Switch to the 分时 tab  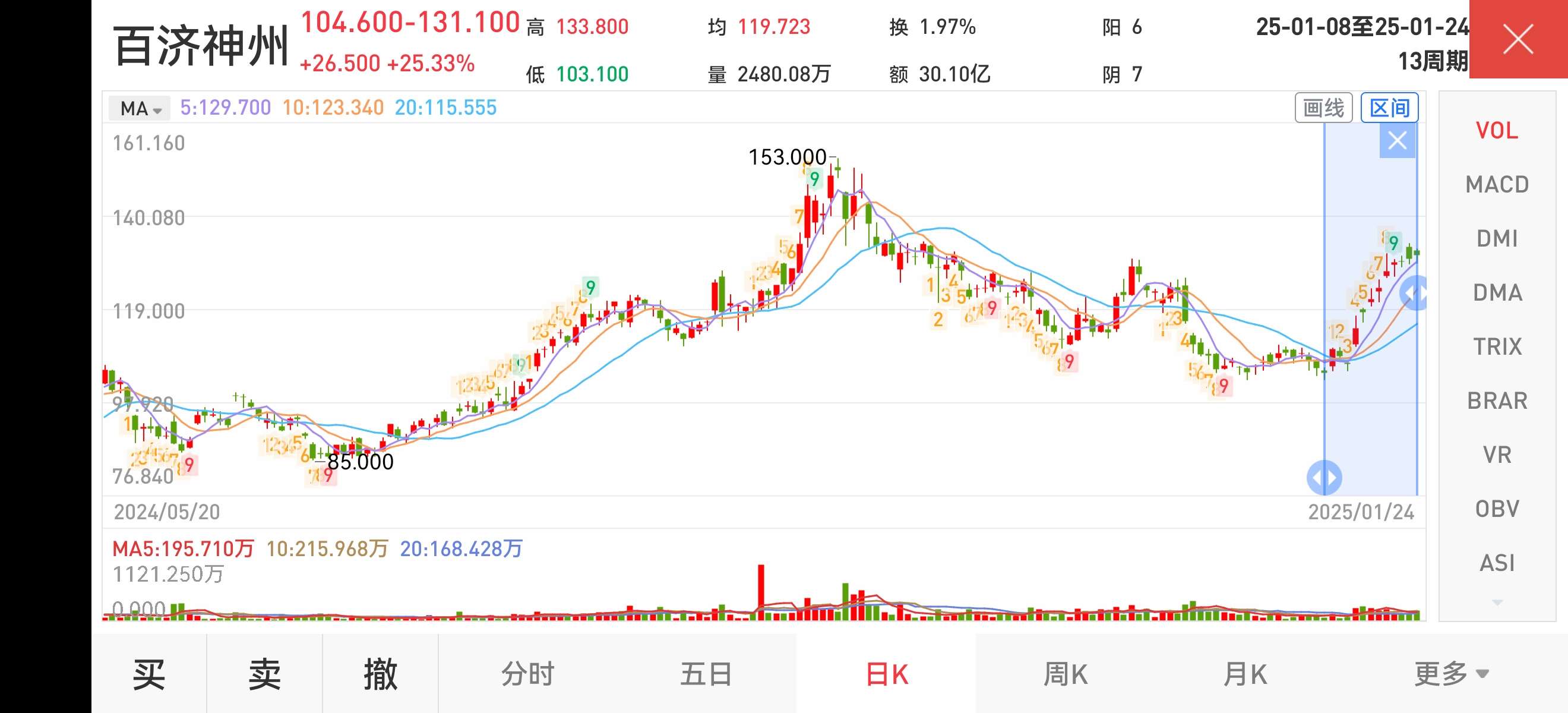coord(528,674)
